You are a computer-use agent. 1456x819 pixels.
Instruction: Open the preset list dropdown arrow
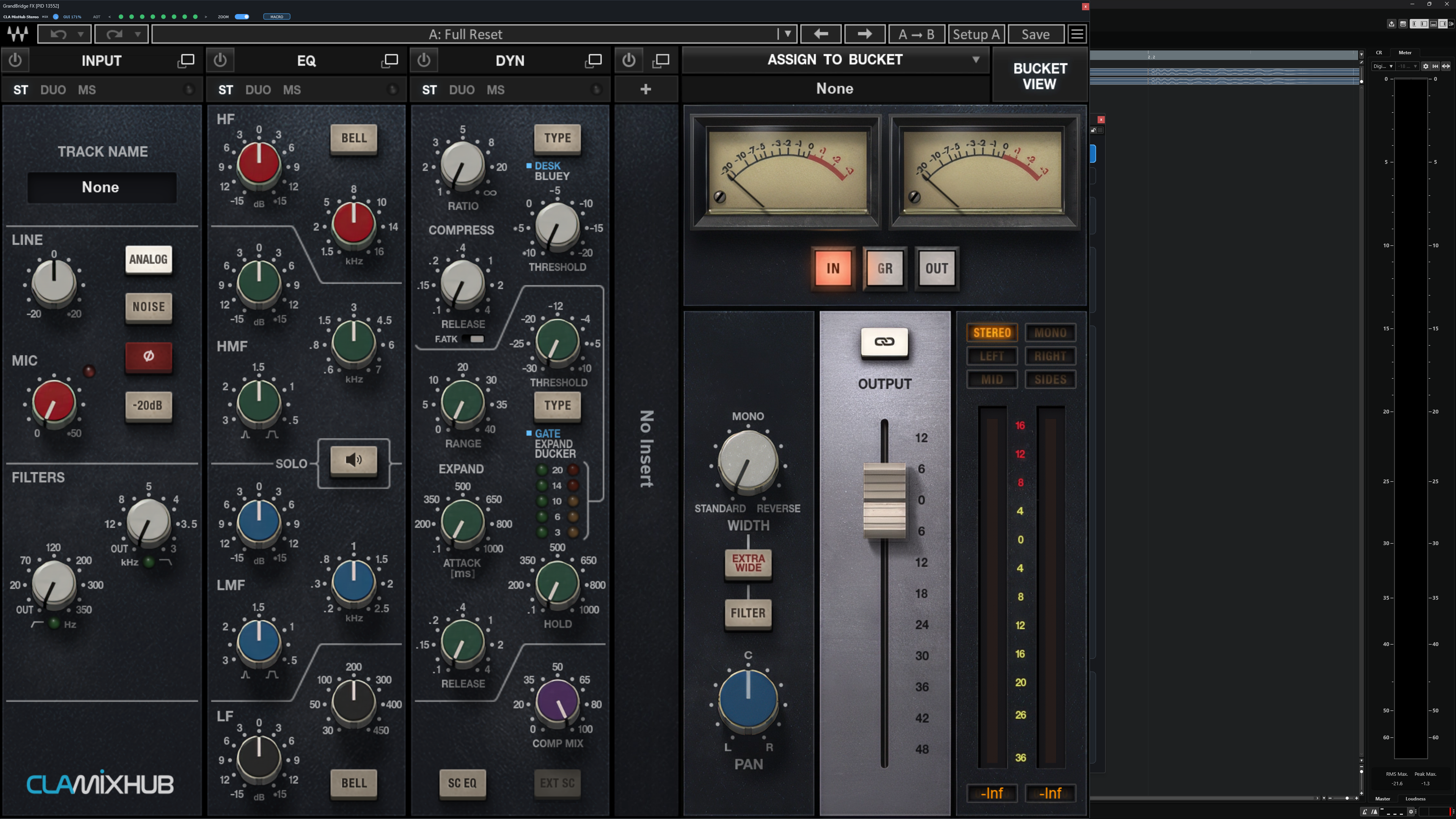point(787,34)
